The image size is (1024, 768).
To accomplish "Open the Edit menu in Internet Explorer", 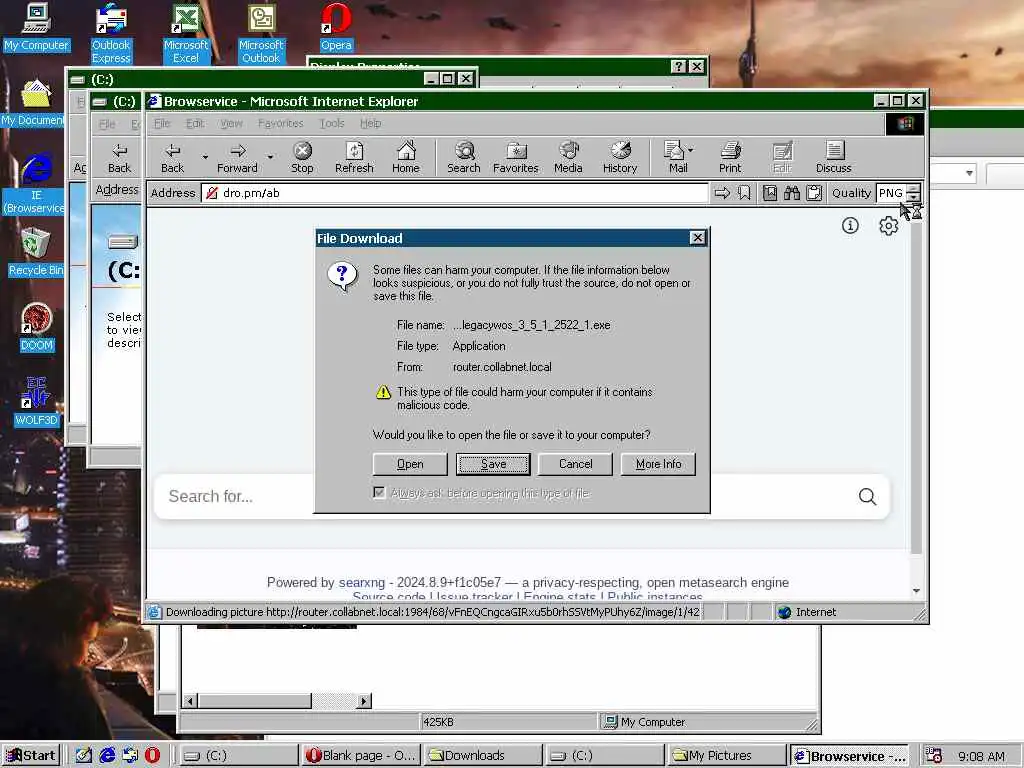I will 195,123.
